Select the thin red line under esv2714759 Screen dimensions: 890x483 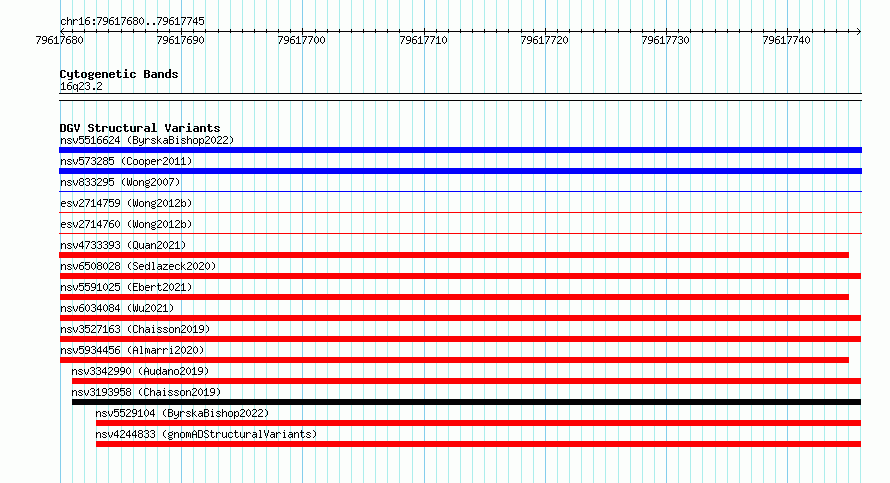[x=460, y=213]
